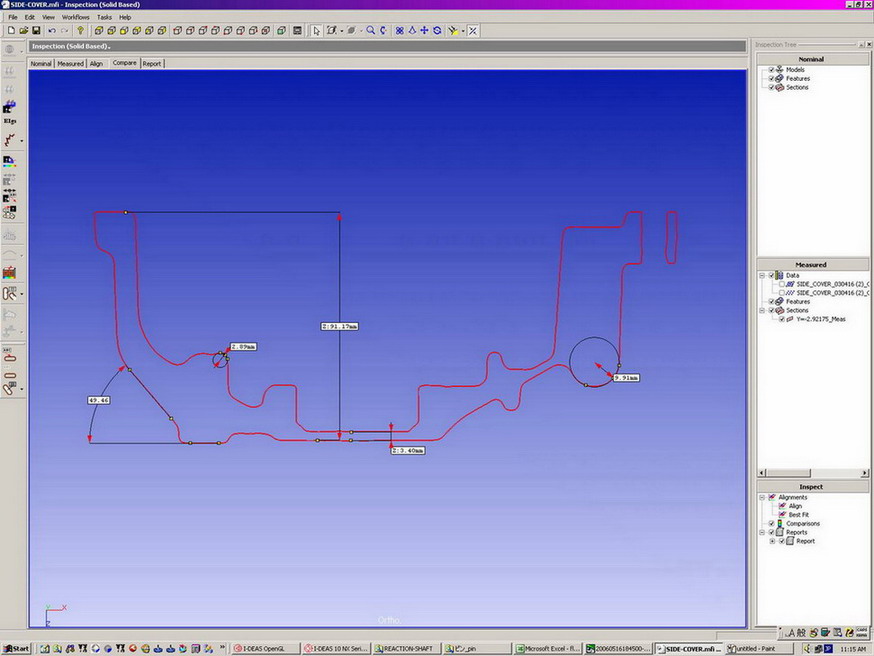Click the green cube view icon
874x656 pixels.
click(281, 31)
